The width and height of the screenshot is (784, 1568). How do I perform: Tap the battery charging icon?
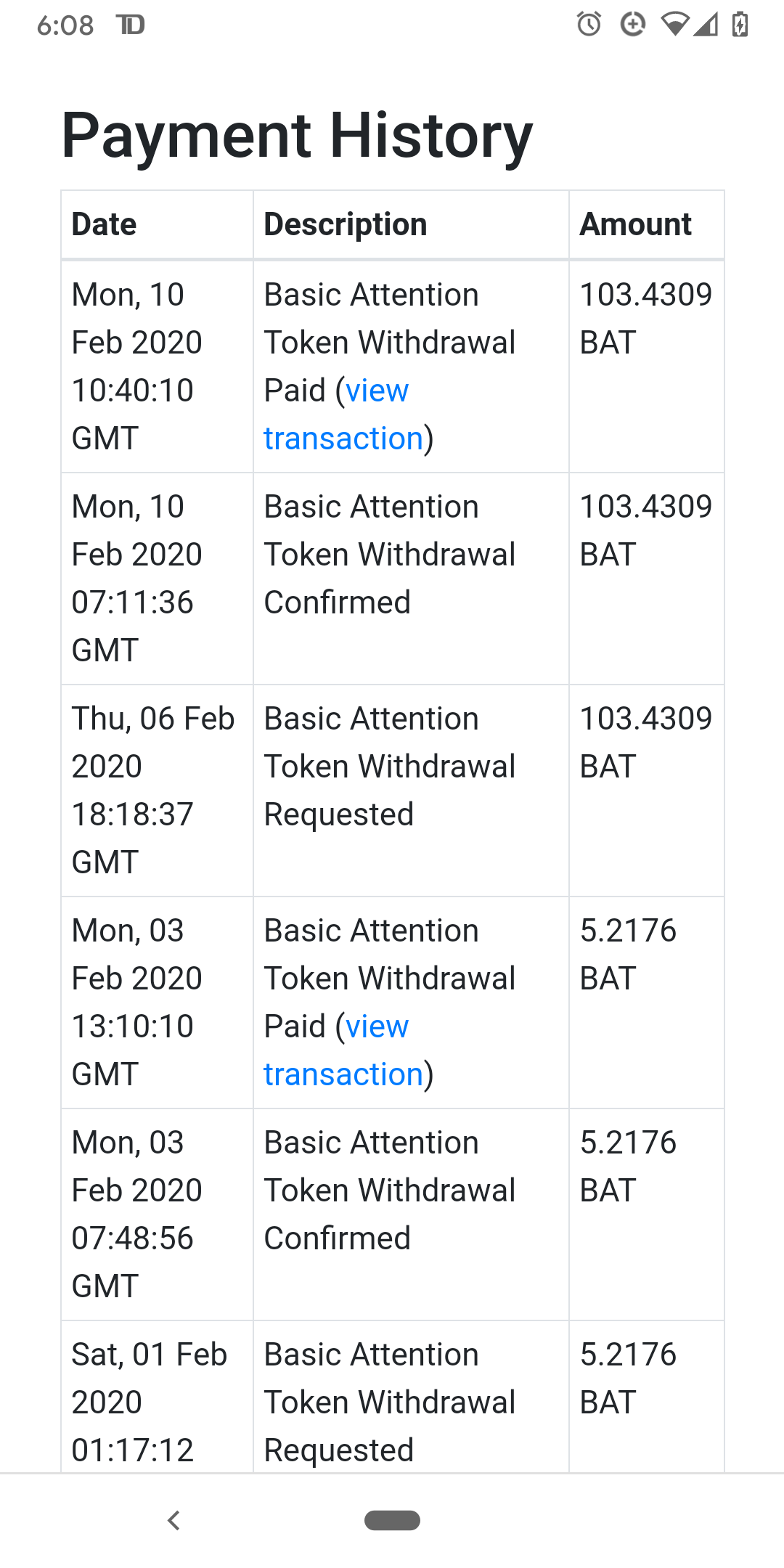[x=740, y=25]
